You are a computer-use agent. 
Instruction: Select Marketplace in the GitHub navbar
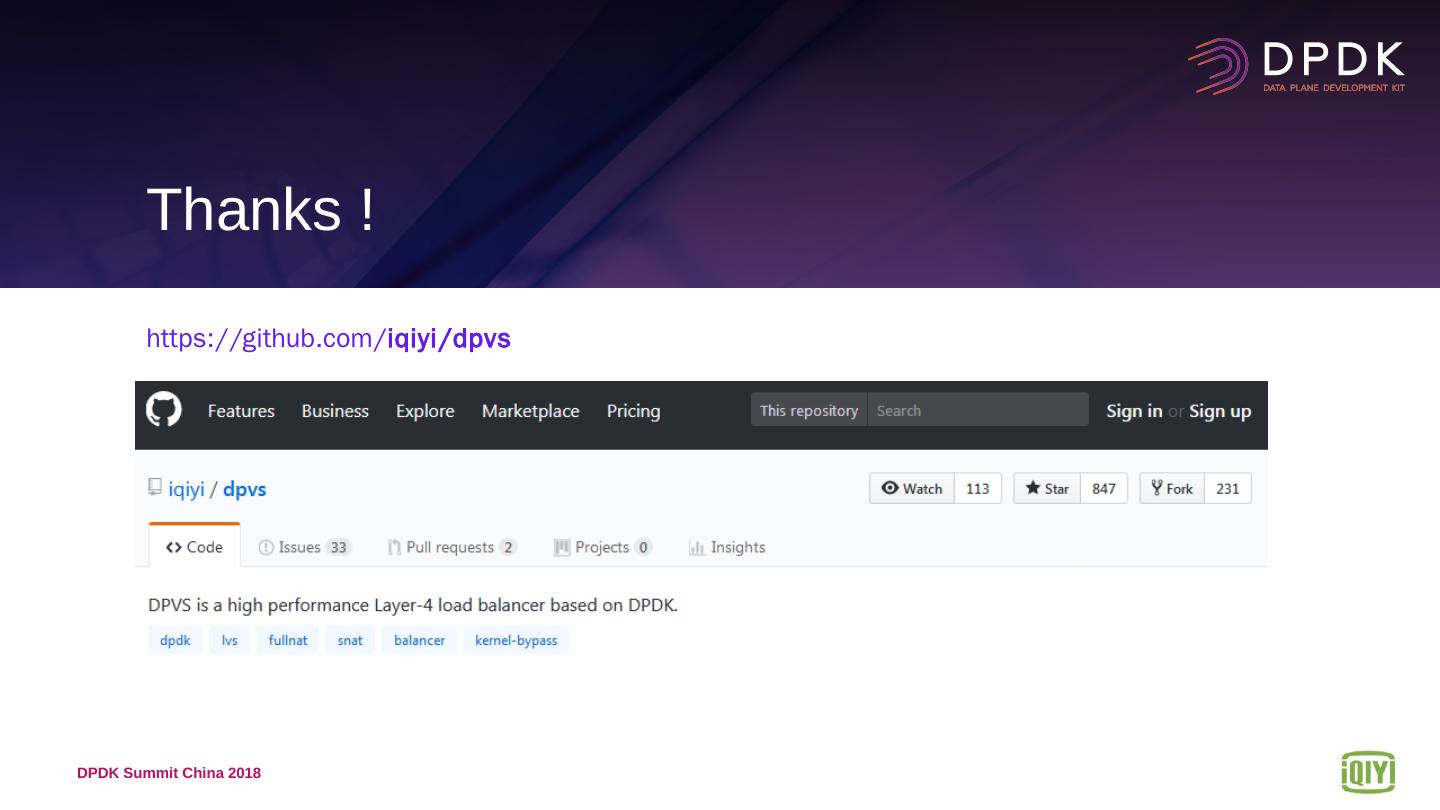530,411
